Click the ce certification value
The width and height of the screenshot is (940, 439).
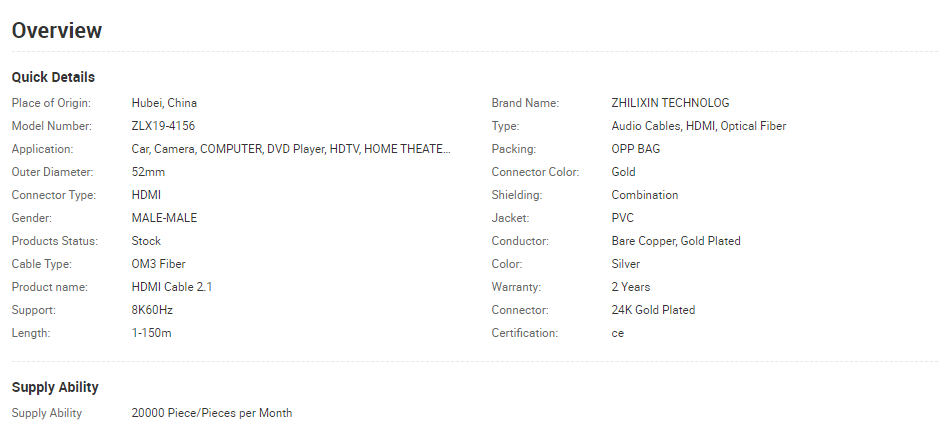[617, 333]
